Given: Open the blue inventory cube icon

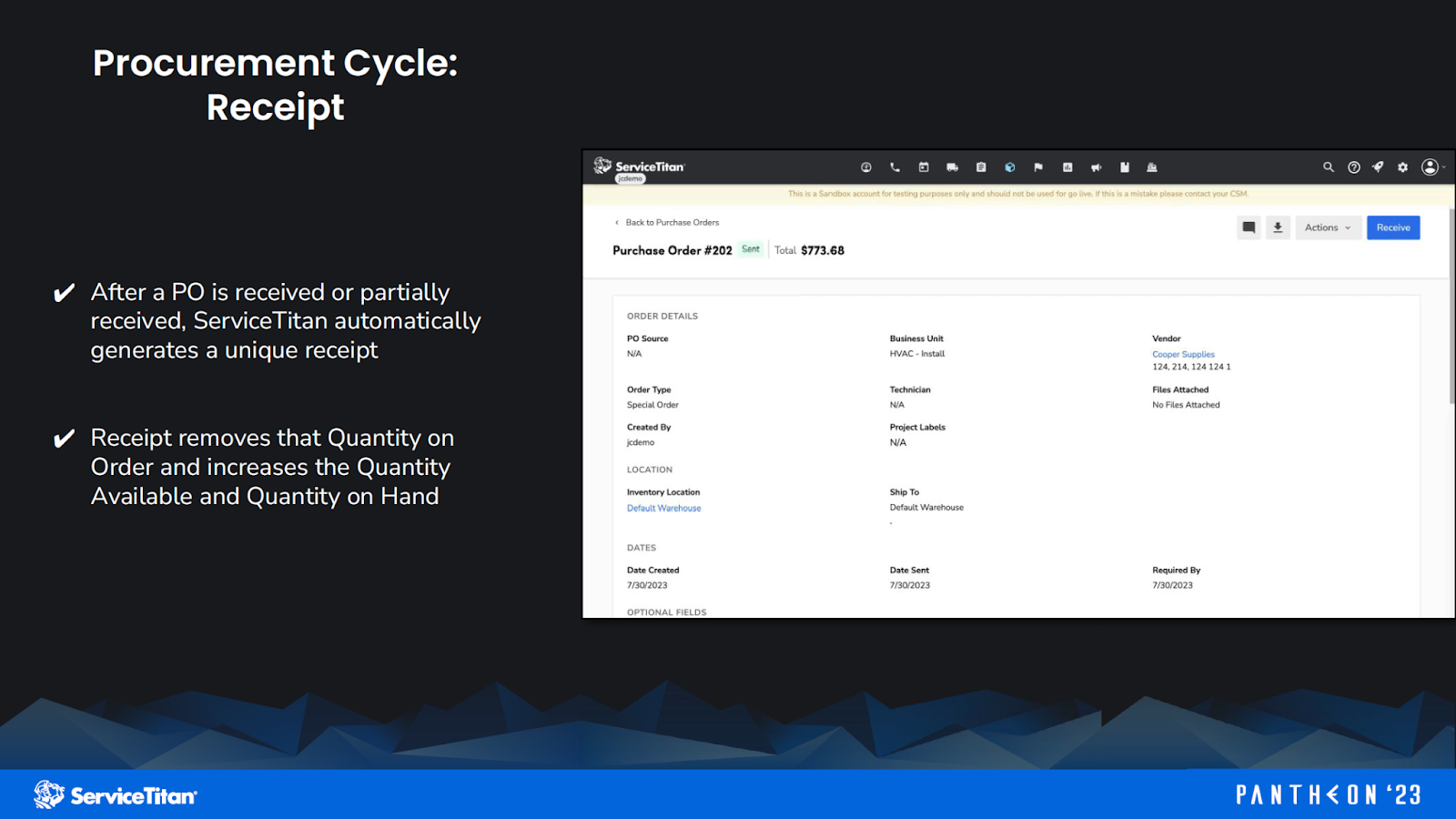Looking at the screenshot, I should pos(1009,167).
